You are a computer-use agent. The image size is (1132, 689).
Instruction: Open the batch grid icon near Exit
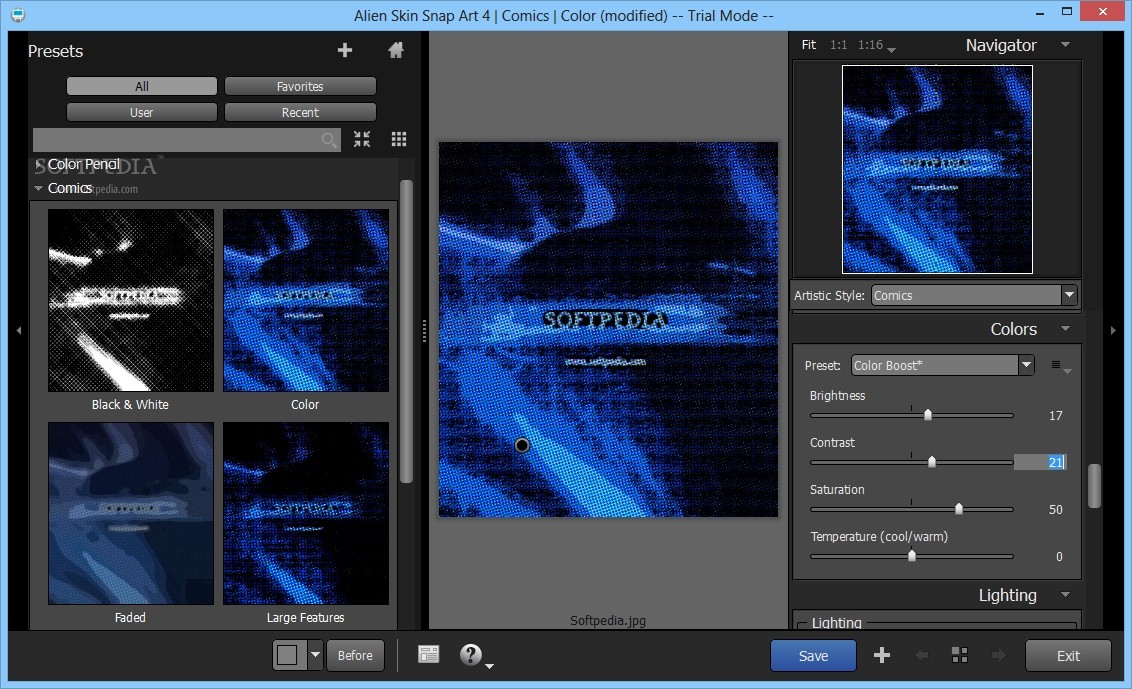click(959, 655)
